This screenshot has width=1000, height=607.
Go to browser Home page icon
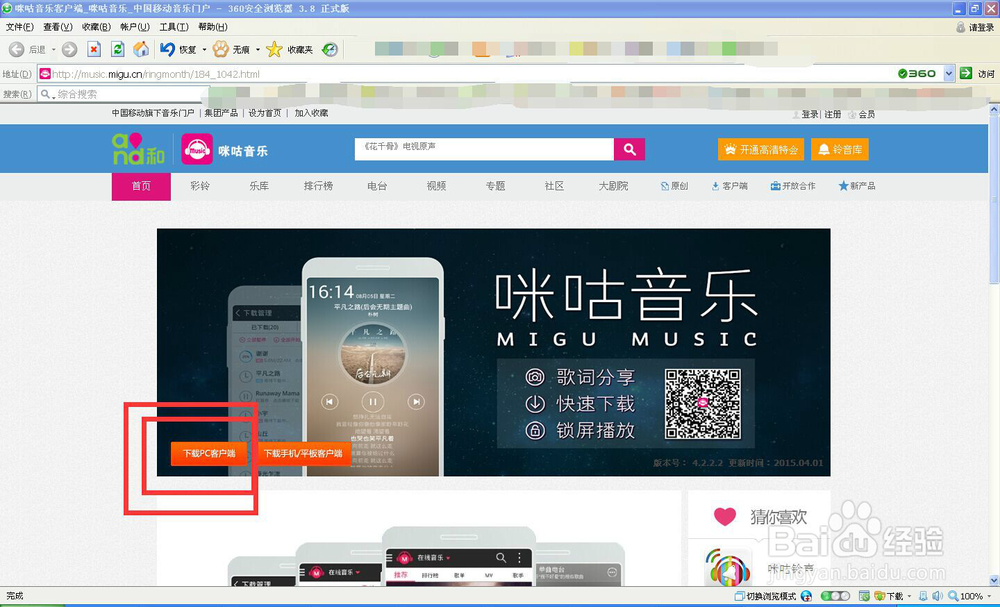pyautogui.click(x=141, y=49)
